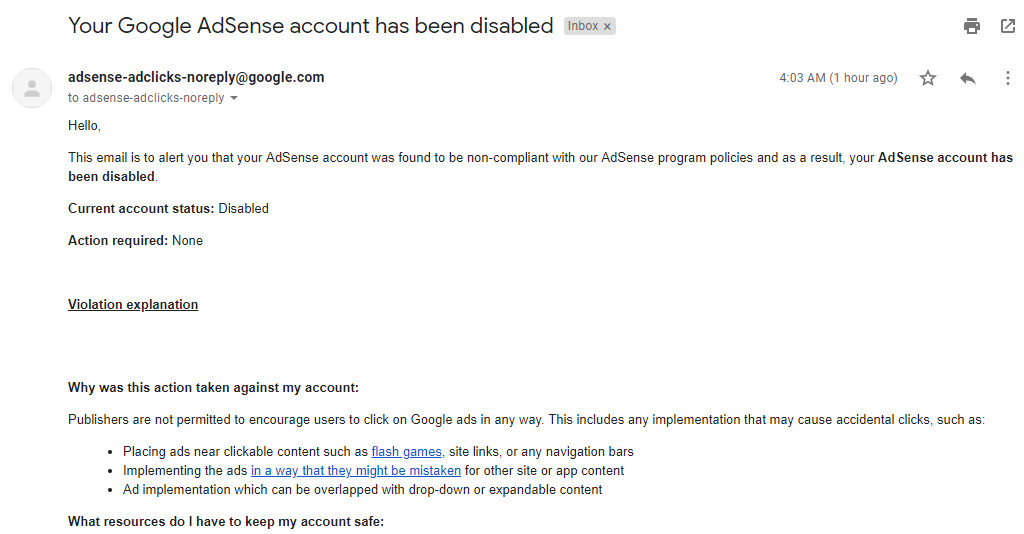Click "What resources do I have" heading
The width and height of the screenshot is (1024, 534).
(x=225, y=522)
